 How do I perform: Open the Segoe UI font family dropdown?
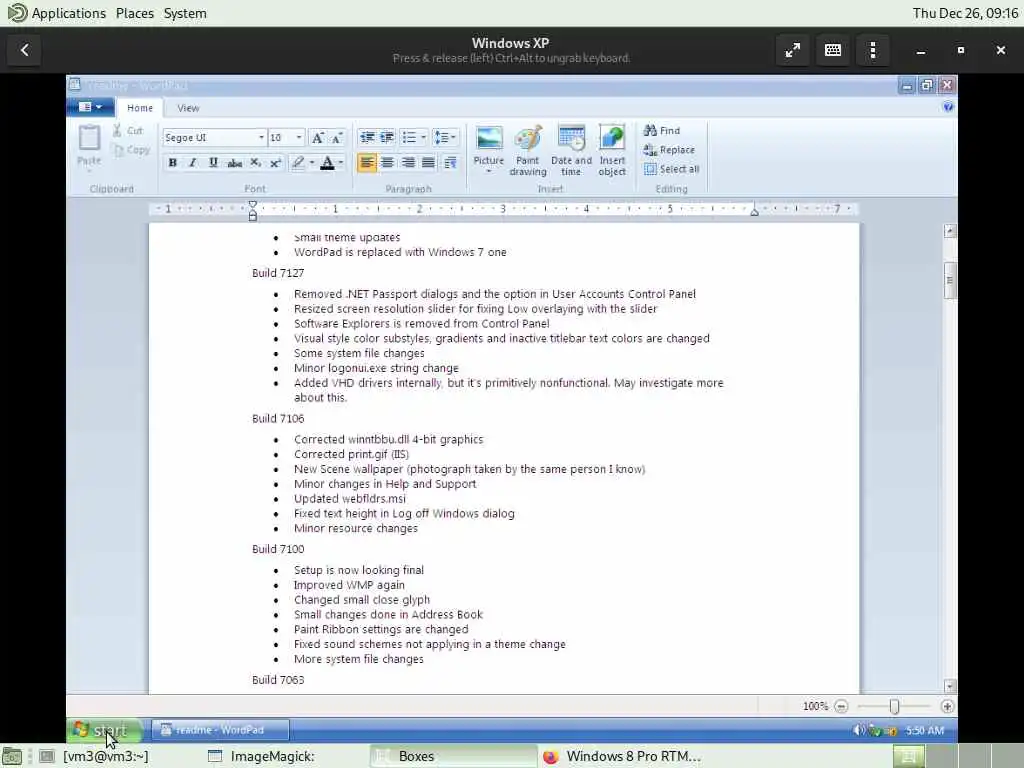click(x=261, y=138)
